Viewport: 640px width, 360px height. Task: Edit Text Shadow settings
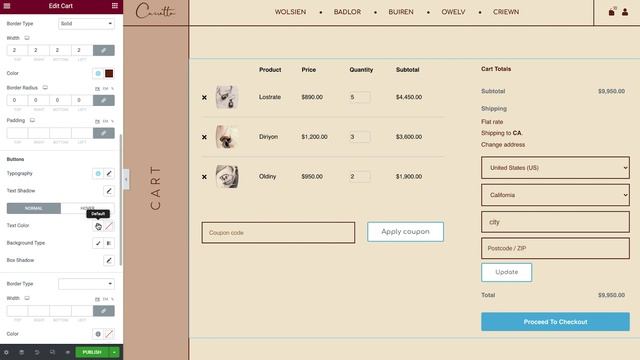click(109, 191)
